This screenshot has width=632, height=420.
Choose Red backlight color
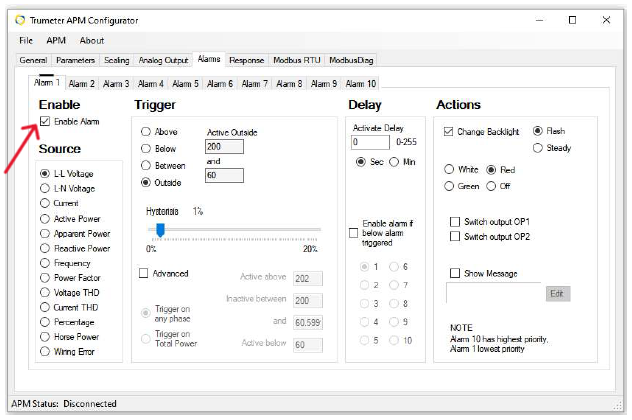(491, 170)
